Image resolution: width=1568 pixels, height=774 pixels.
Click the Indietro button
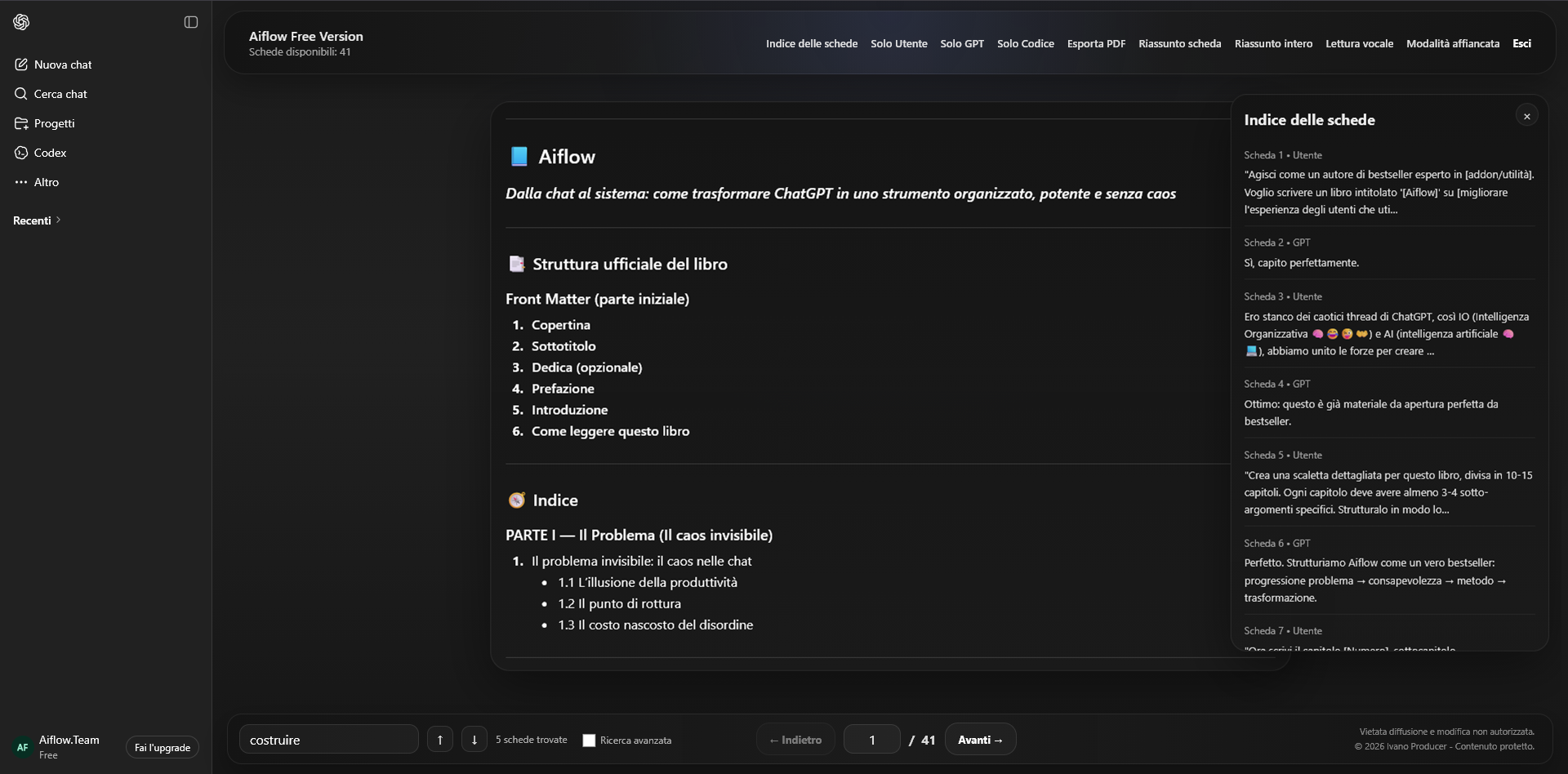[x=795, y=740]
